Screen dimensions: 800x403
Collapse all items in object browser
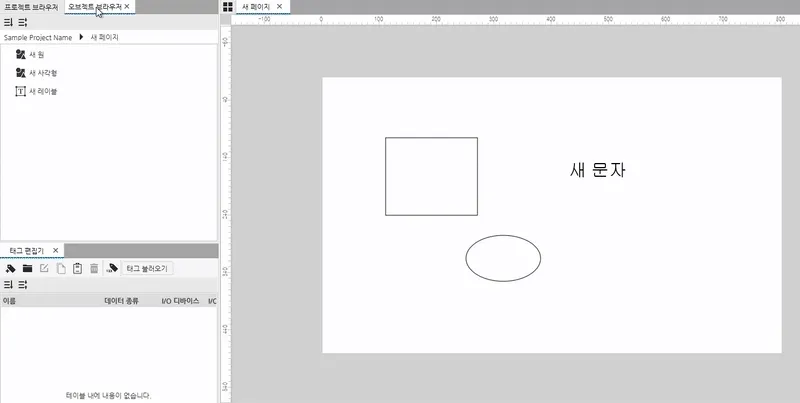pos(22,21)
